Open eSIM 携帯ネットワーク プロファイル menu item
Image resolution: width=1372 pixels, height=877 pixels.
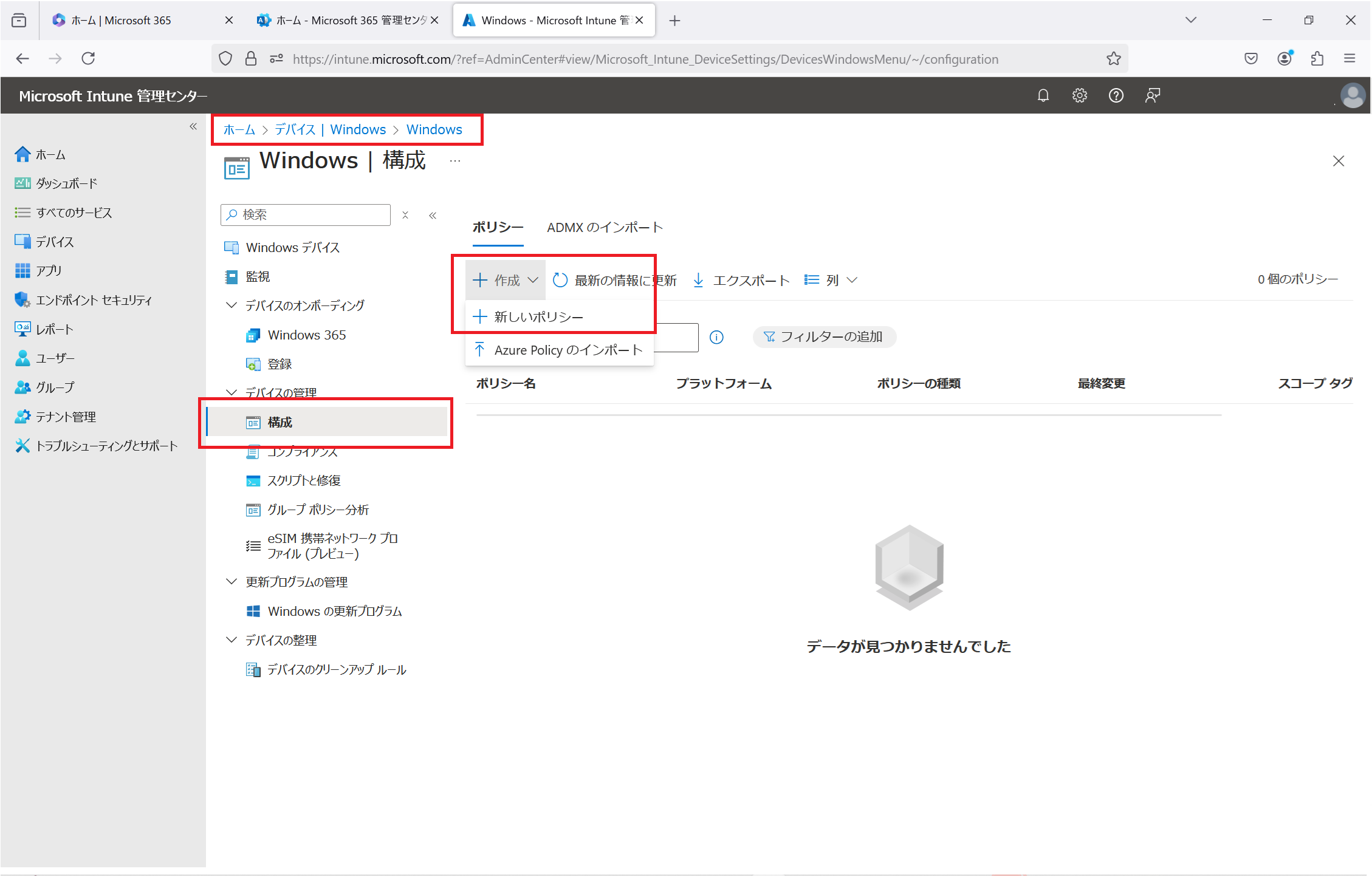322,546
